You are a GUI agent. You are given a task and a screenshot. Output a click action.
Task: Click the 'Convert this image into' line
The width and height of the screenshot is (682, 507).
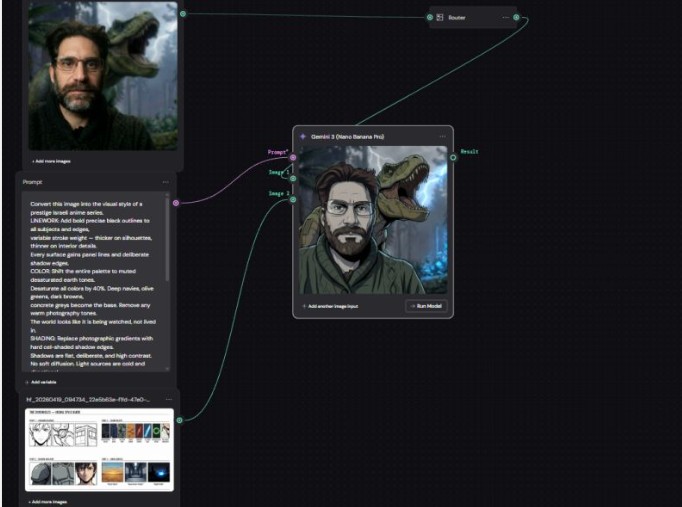(86, 203)
